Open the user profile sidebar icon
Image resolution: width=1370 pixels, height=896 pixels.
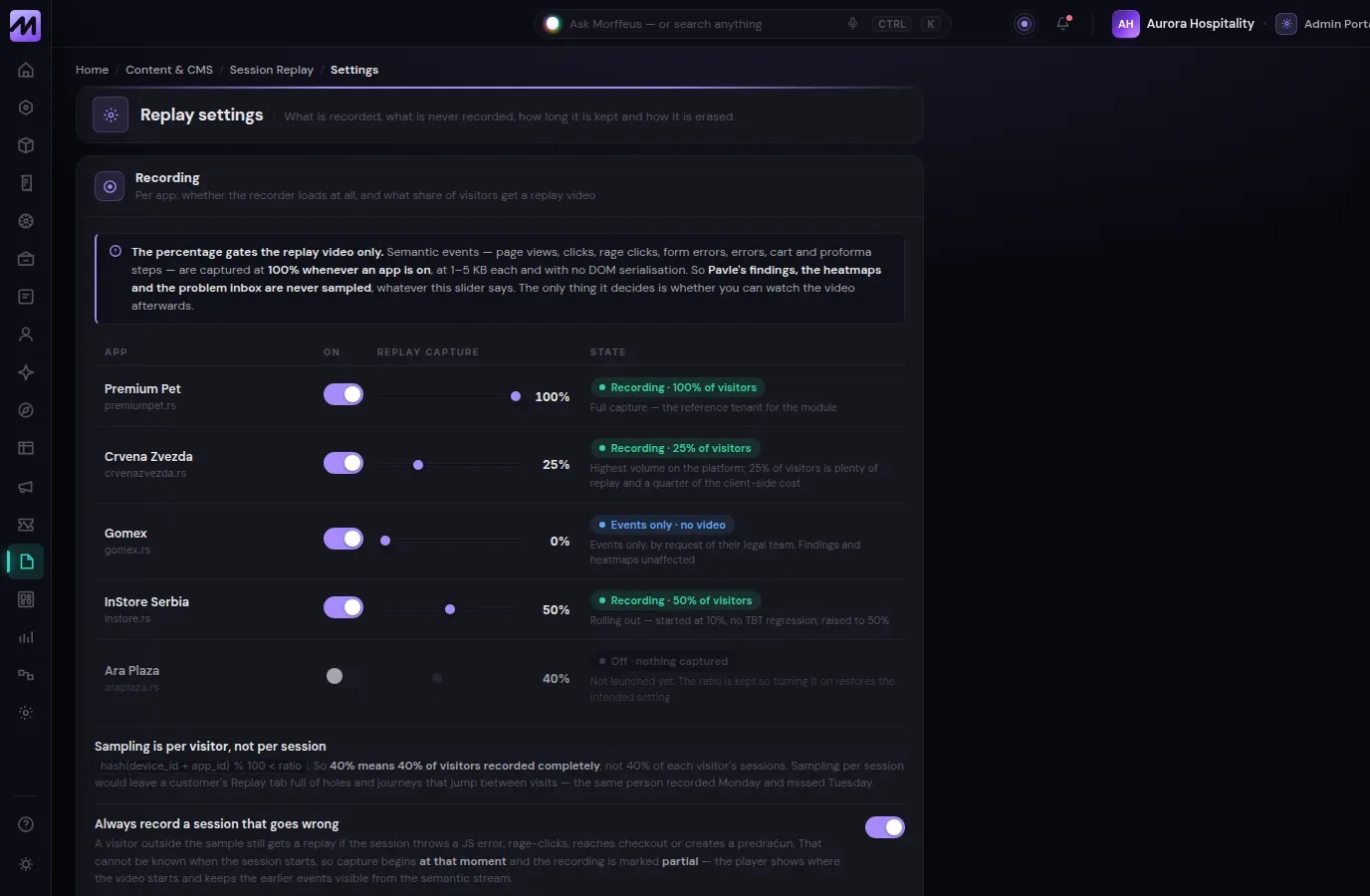click(26, 335)
